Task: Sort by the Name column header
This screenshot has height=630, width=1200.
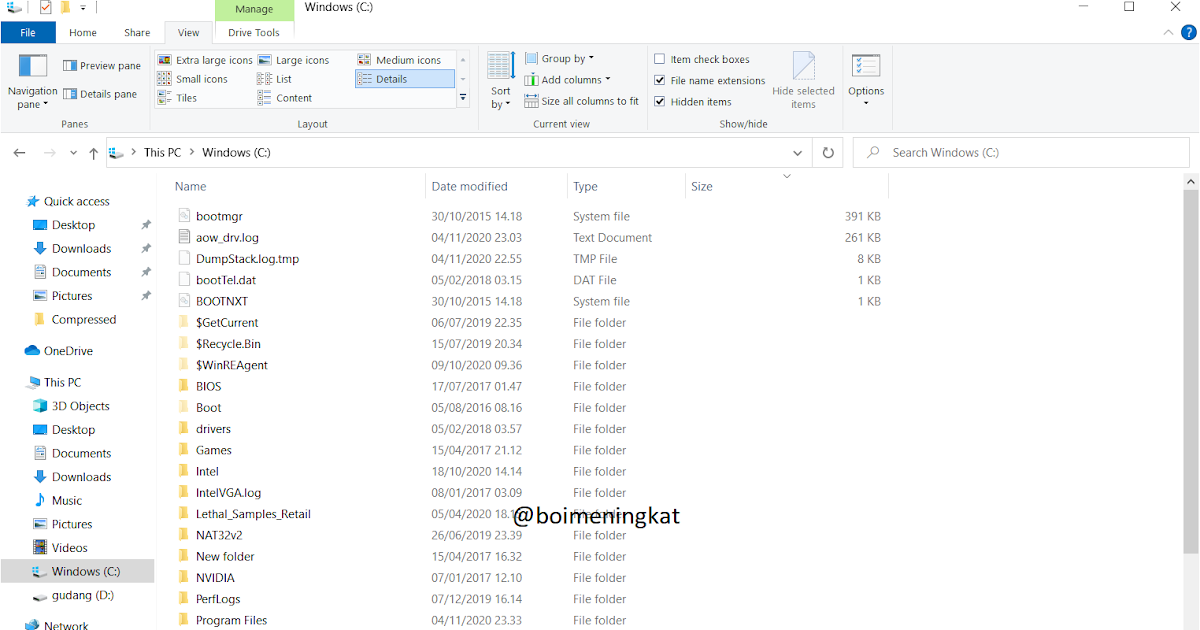Action: (190, 187)
